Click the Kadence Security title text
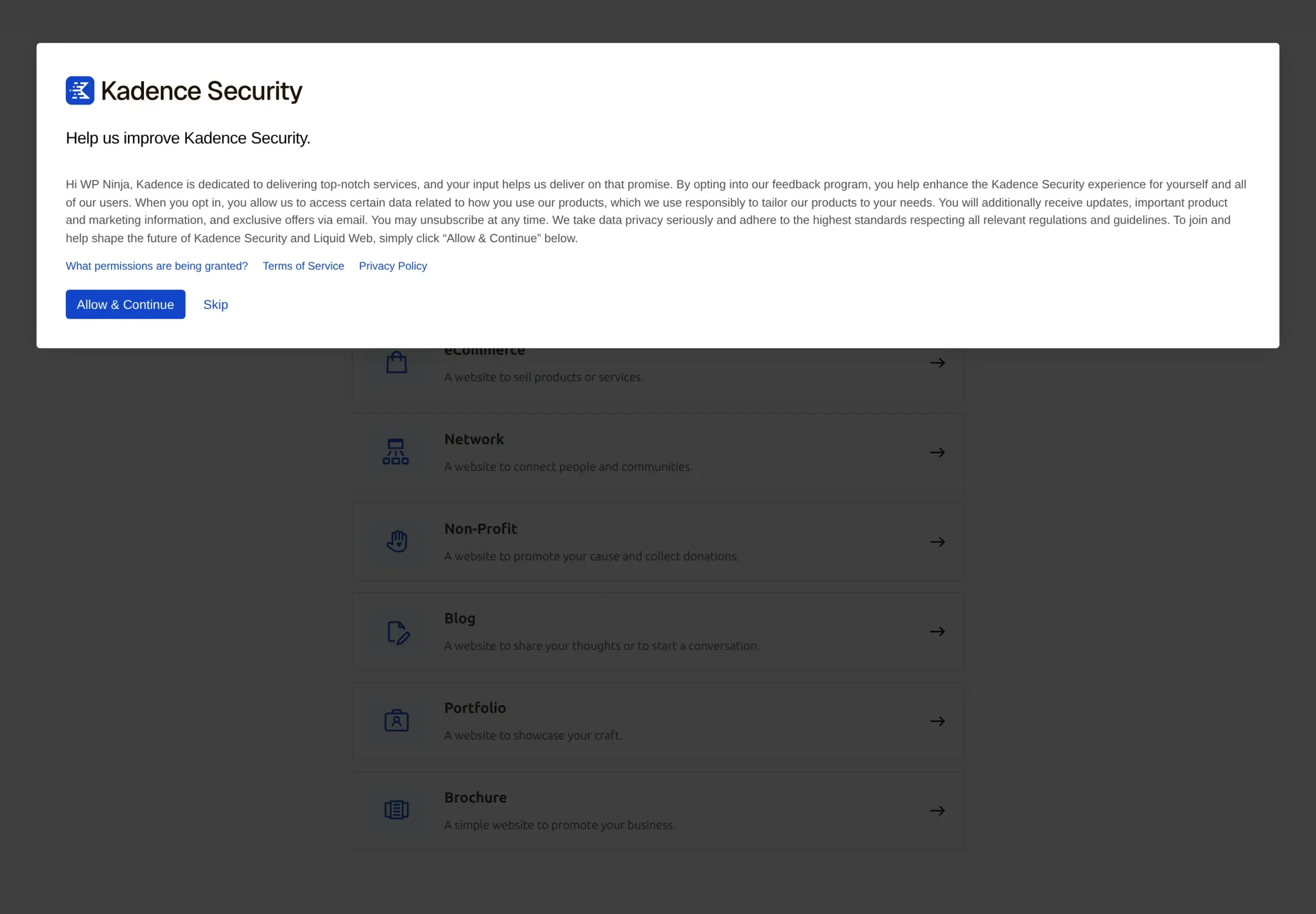The image size is (1316, 914). [x=202, y=90]
